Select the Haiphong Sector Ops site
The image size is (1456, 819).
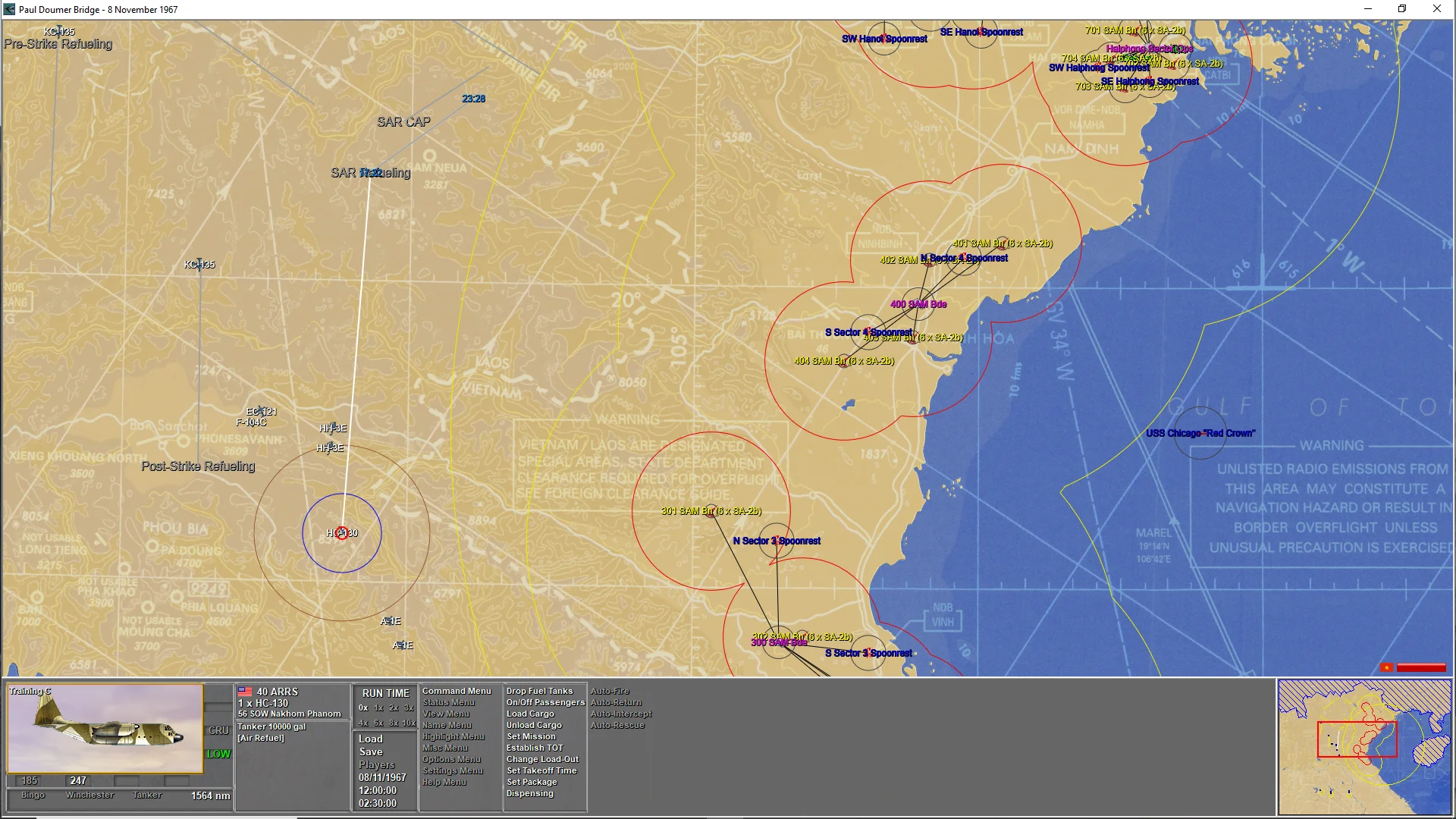(1150, 49)
